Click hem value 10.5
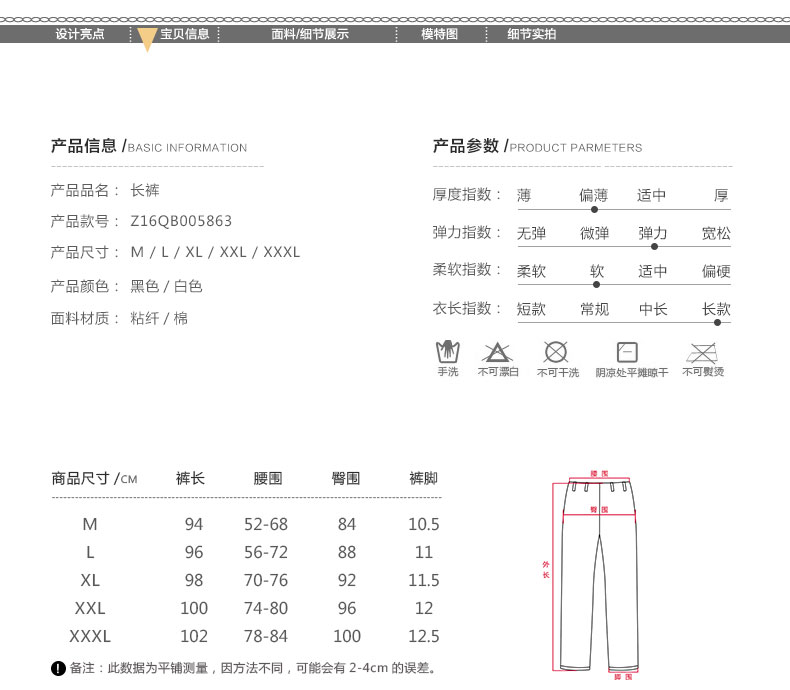790x690 pixels. click(x=424, y=524)
